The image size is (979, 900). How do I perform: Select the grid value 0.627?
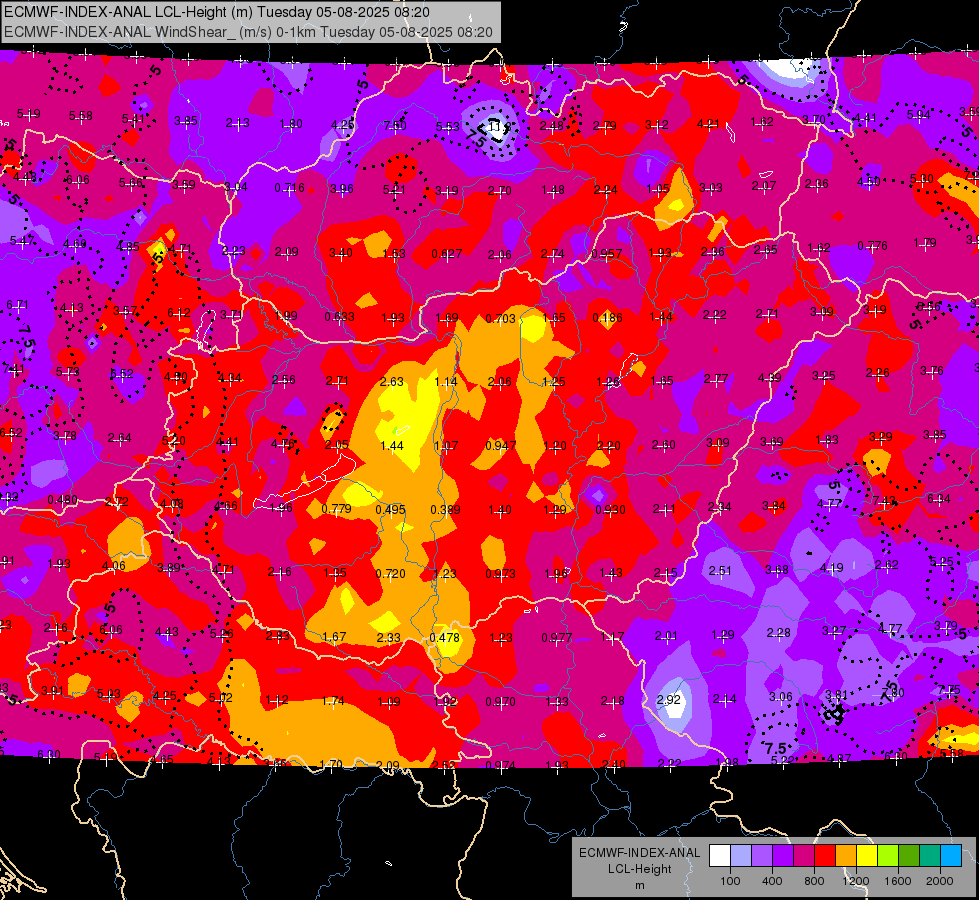(447, 254)
